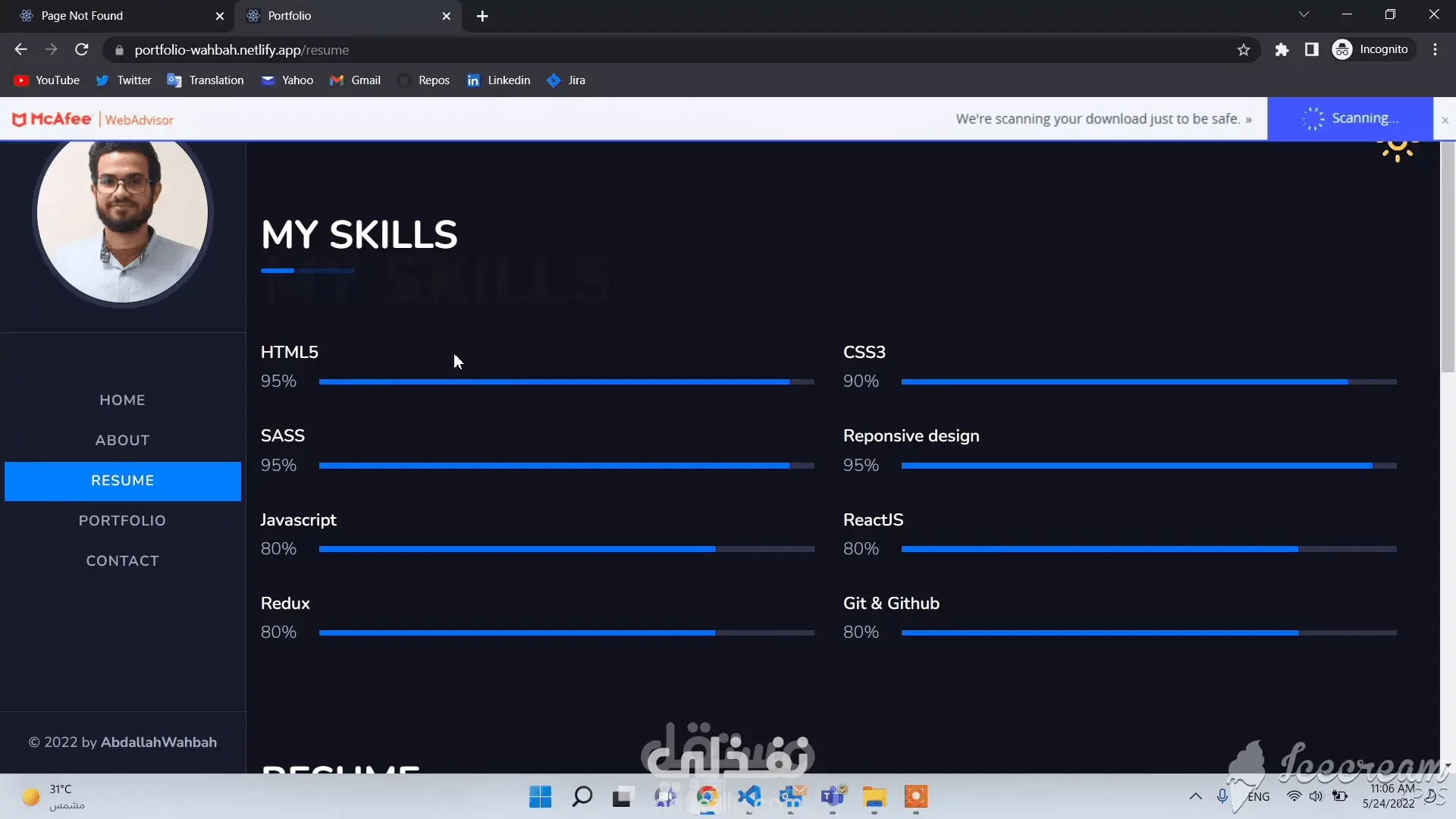Toggle the sun light-mode theme icon
The height and width of the screenshot is (819, 1456).
1397,149
